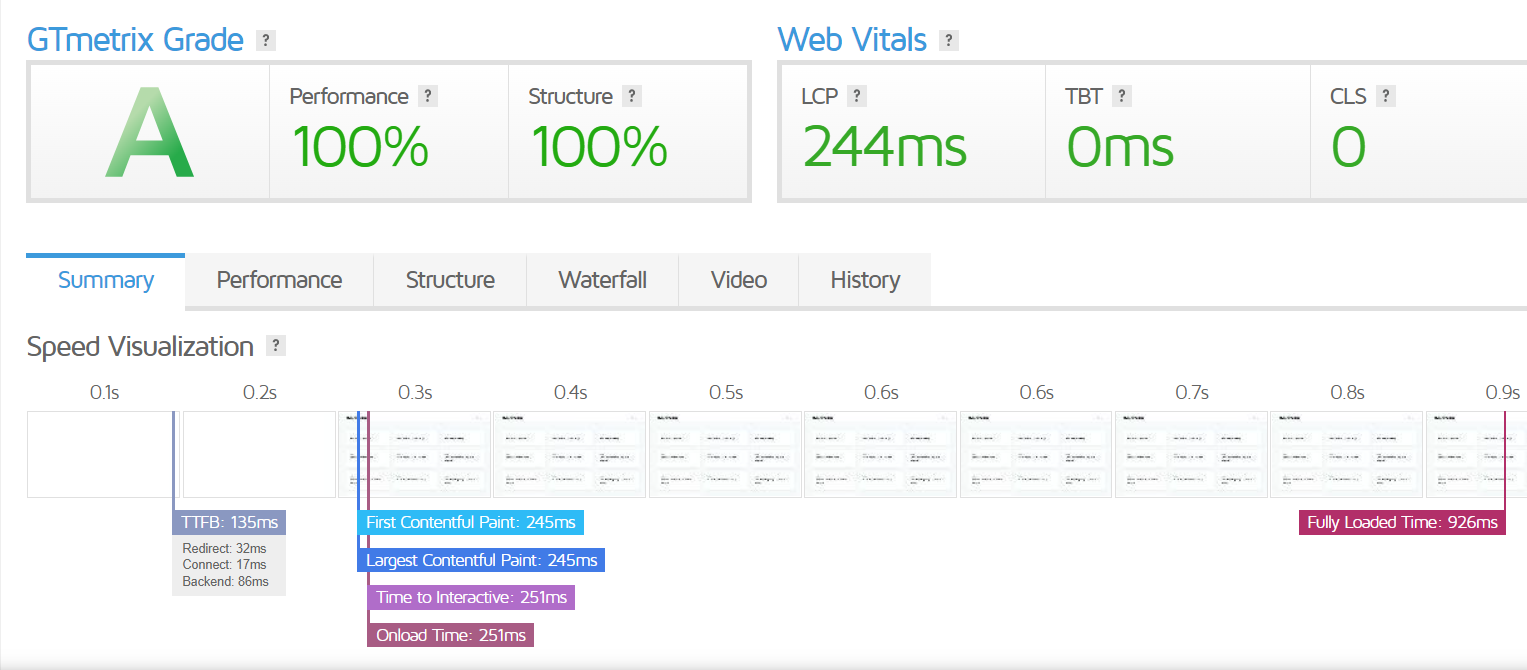The width and height of the screenshot is (1527, 670).
Task: Click the filmstrip frame under 0.5s
Action: click(x=725, y=454)
